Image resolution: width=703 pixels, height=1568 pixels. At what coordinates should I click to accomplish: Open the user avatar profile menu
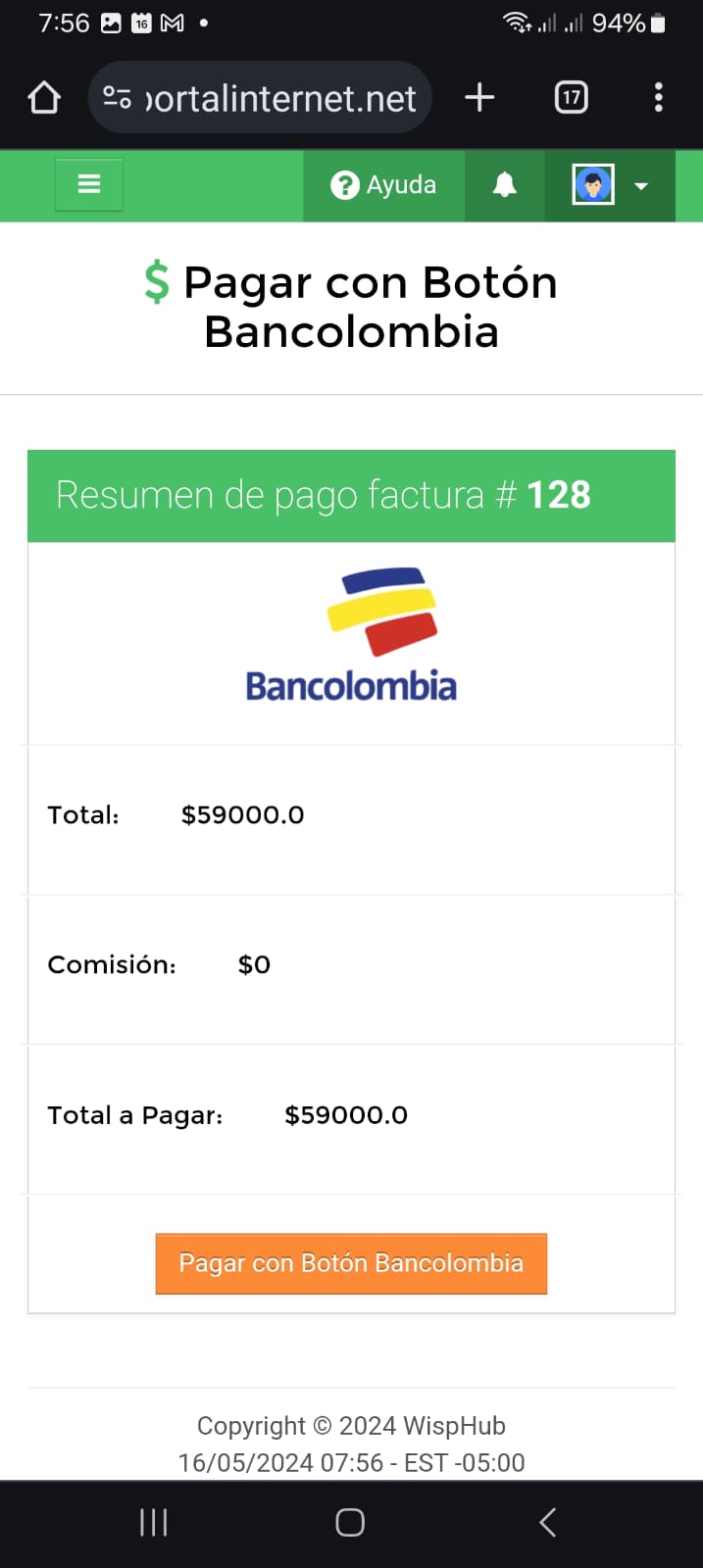tap(610, 185)
